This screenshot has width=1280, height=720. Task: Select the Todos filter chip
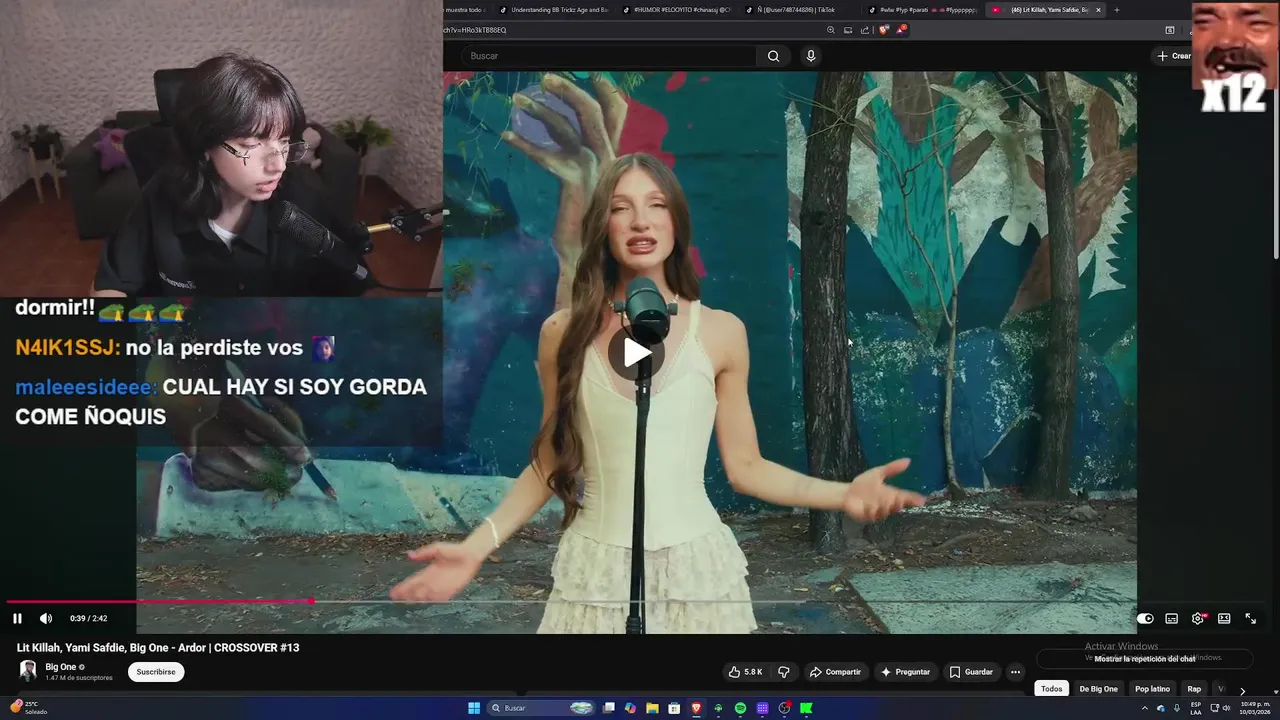(1051, 689)
